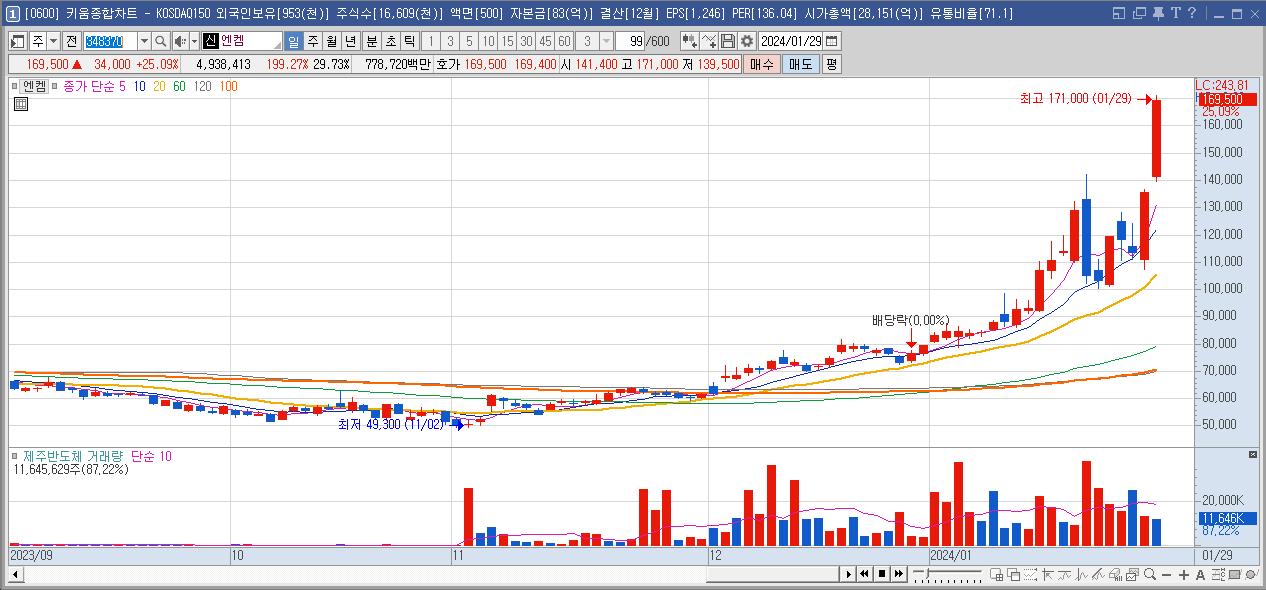Viewport: 1266px width, 590px height.
Task: Click the minus zoom-out icon in bottom toolbar
Action: tap(1166, 575)
